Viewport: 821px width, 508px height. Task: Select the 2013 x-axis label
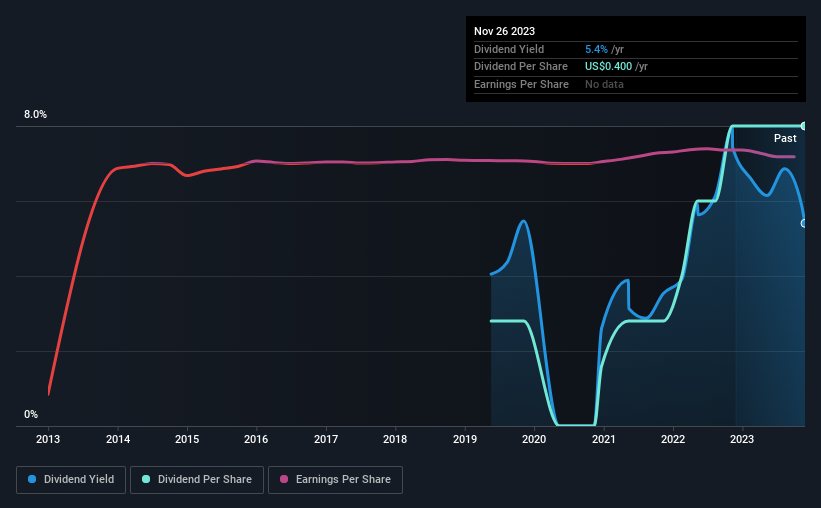(x=48, y=439)
